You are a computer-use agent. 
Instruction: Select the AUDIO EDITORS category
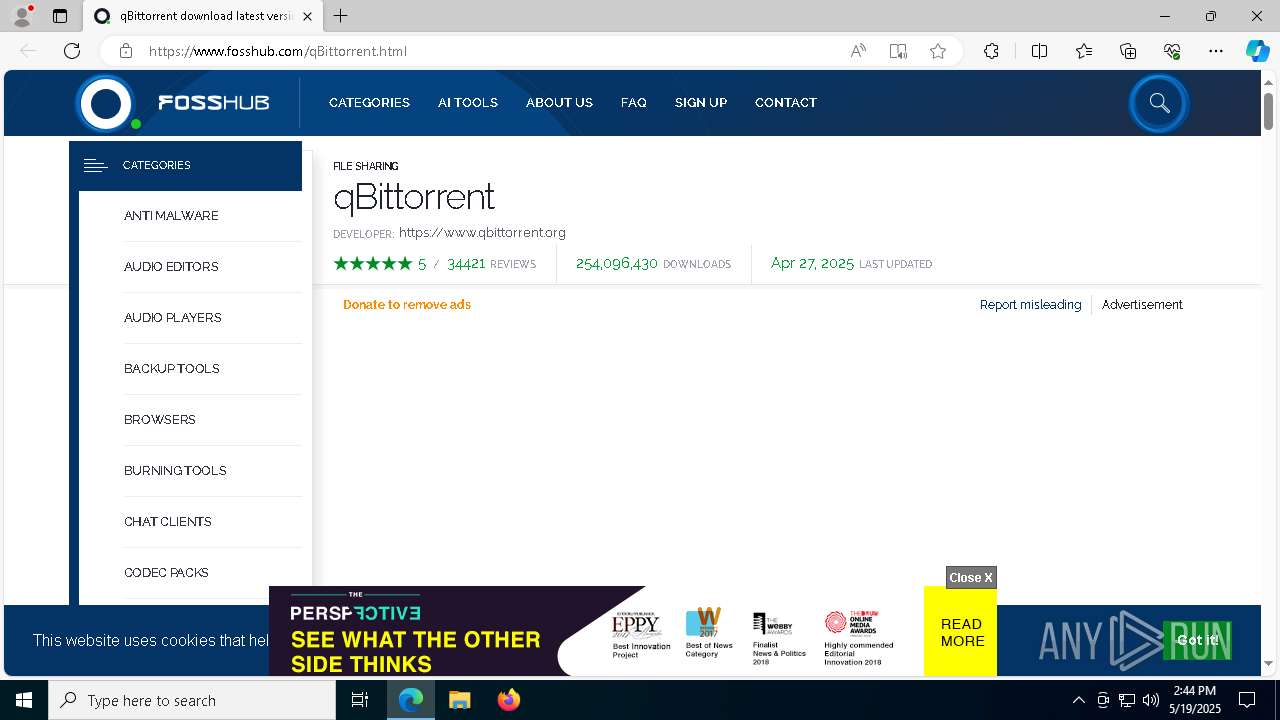pos(171,267)
